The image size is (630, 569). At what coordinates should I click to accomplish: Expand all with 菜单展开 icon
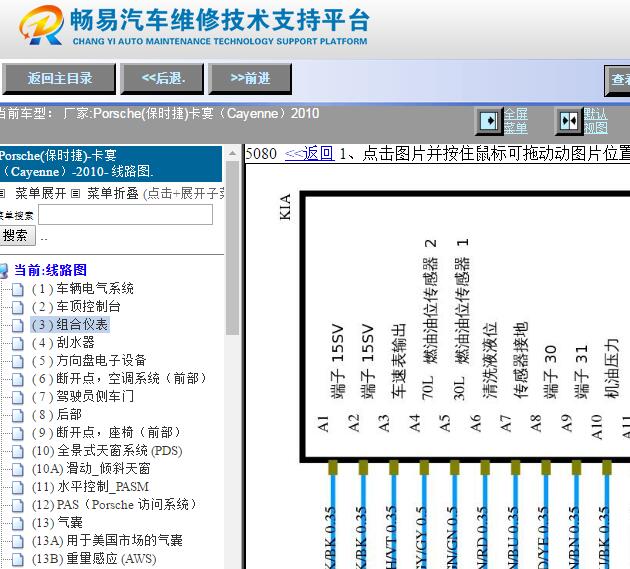coord(3,194)
